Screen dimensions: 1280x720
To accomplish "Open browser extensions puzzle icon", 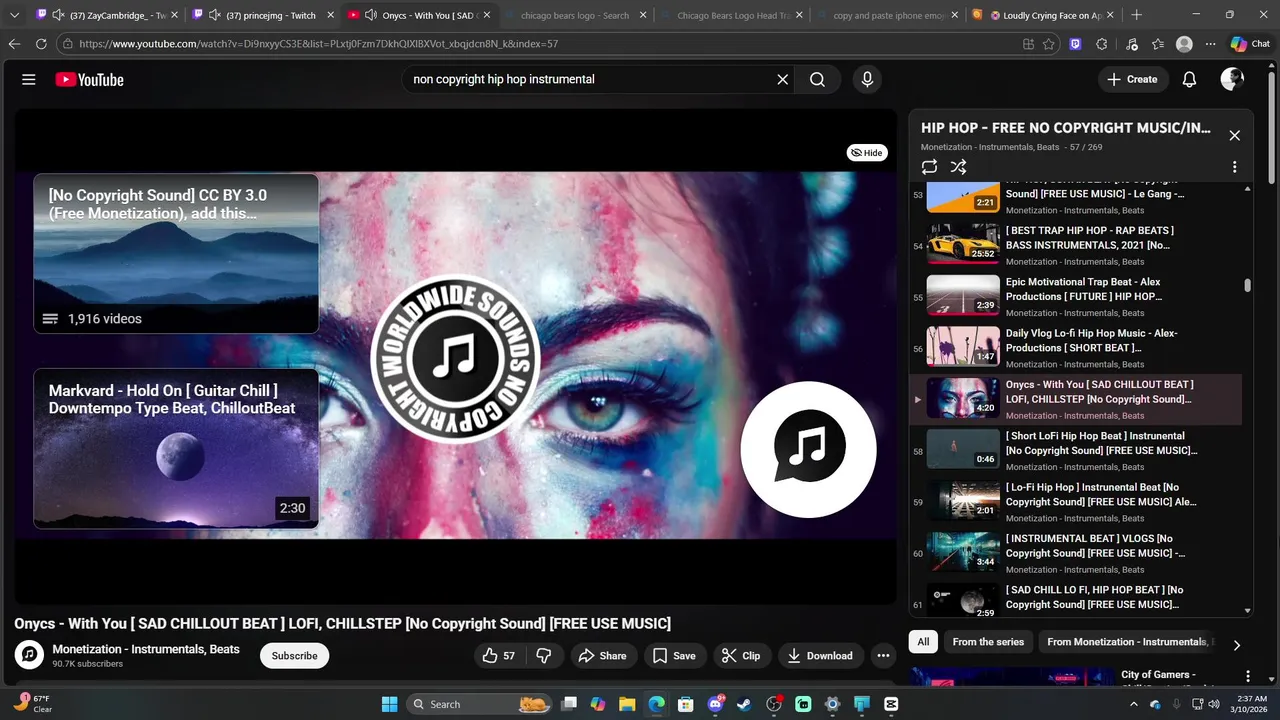I will tap(1102, 44).
